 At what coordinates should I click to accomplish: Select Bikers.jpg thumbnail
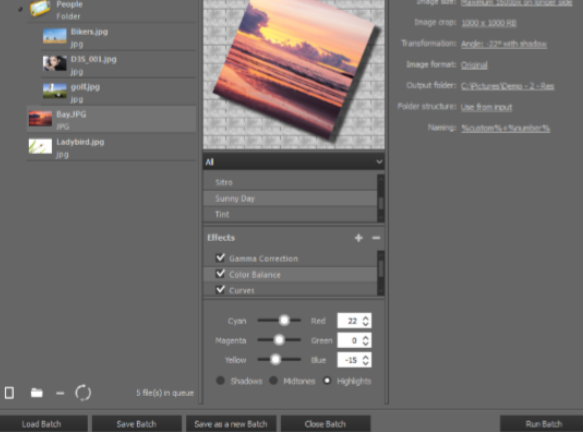55,36
